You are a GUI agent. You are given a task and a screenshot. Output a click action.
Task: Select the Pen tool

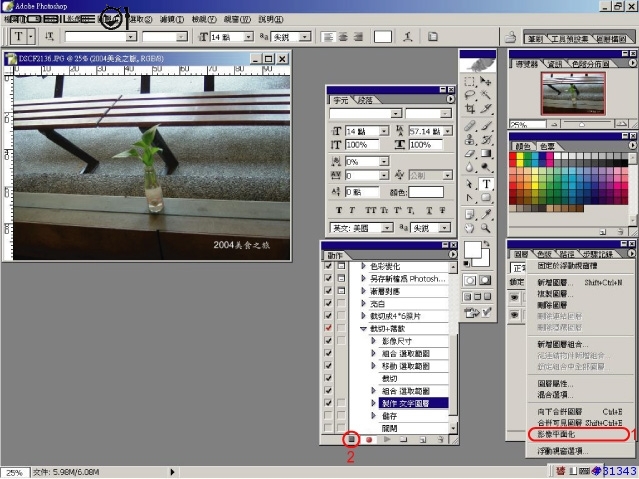click(x=470, y=198)
